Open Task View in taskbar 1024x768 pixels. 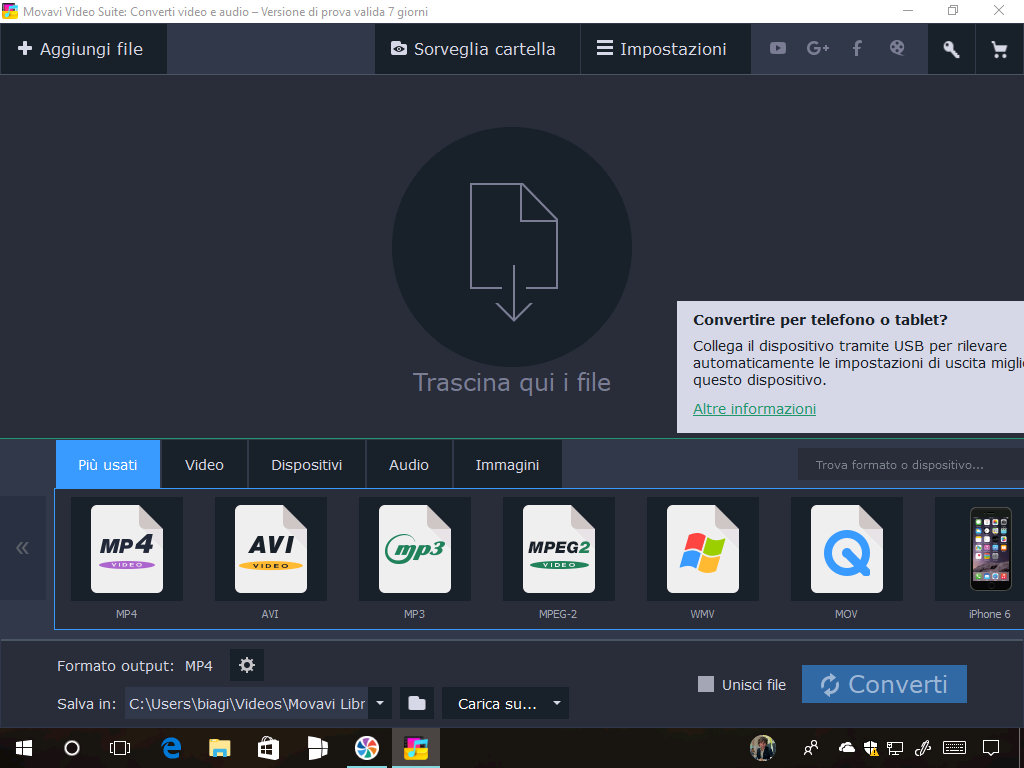coord(120,748)
